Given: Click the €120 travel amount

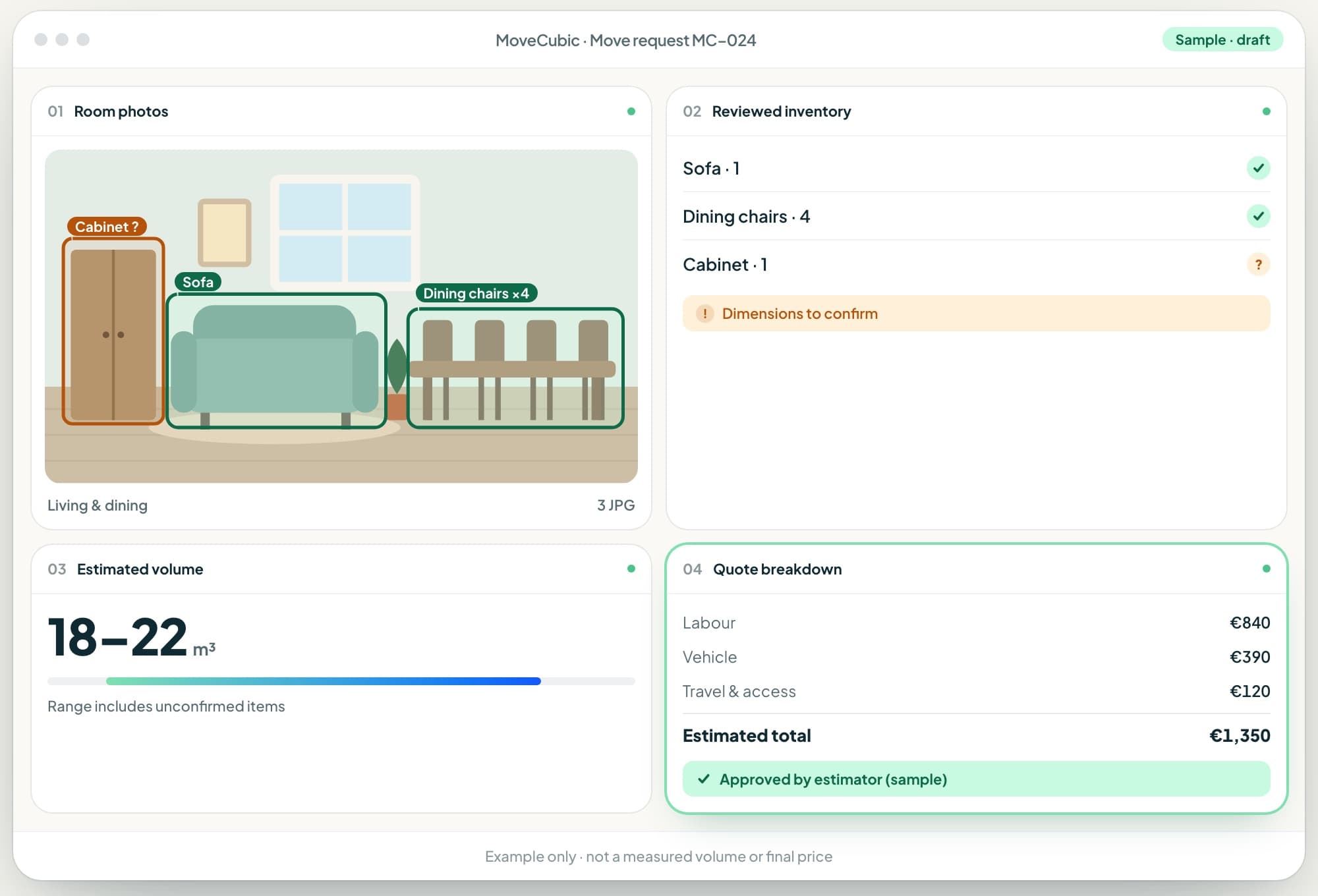Looking at the screenshot, I should tap(1249, 691).
